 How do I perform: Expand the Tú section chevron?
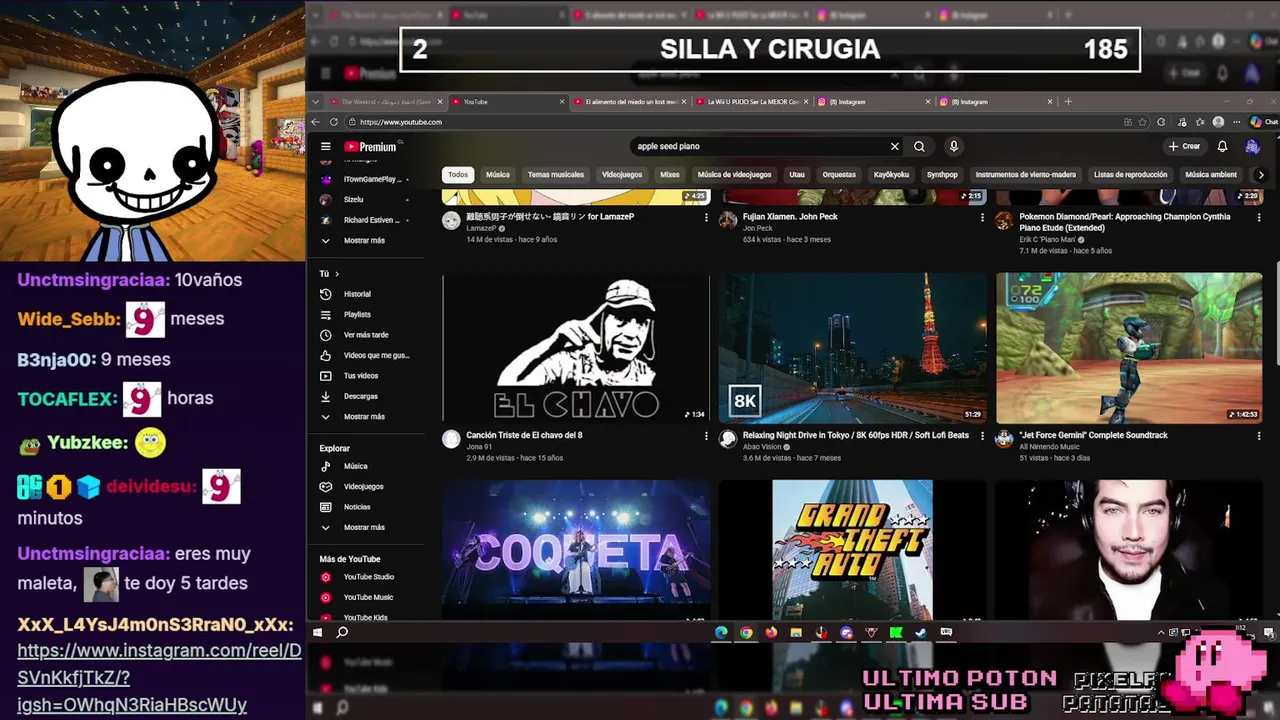coord(337,274)
